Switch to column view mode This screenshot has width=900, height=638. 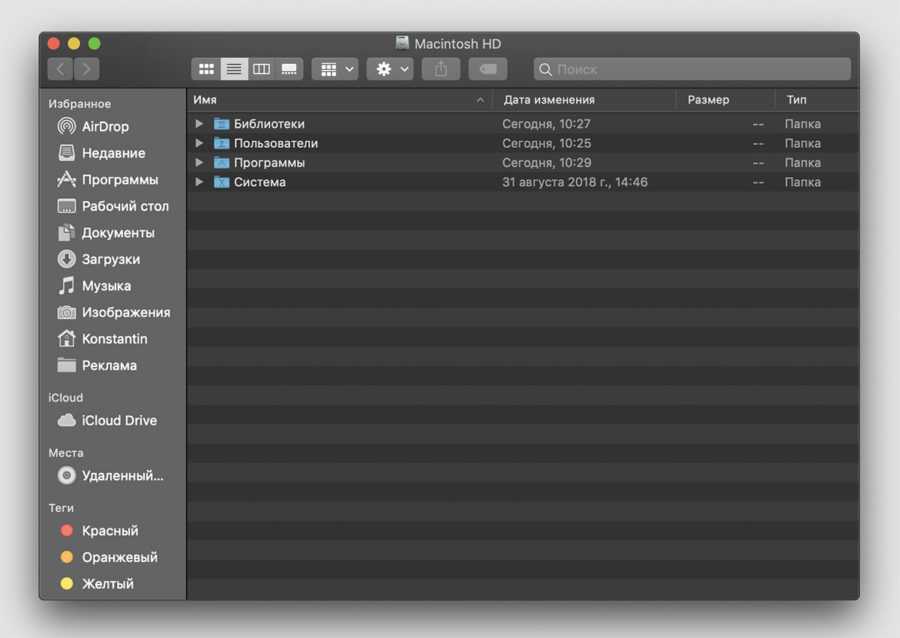click(261, 69)
